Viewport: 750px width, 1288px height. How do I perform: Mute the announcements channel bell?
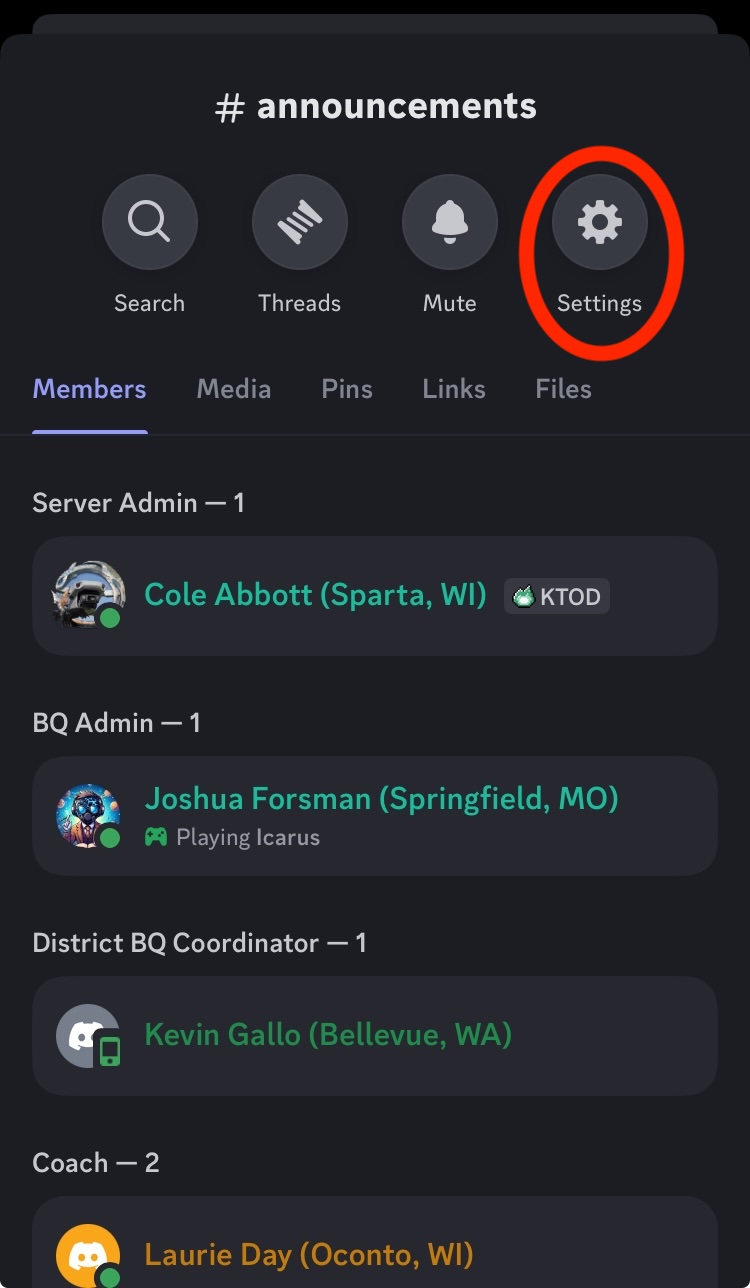(449, 222)
